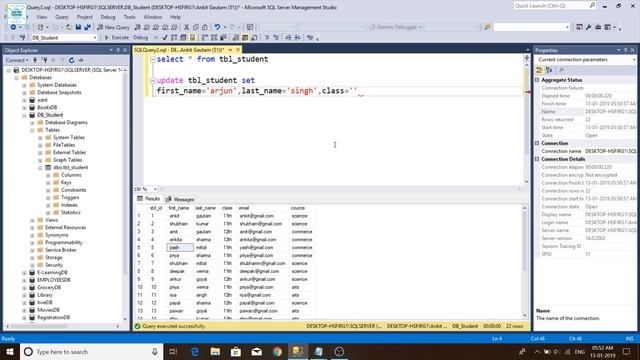Switch to the Results tab
The height and width of the screenshot is (360, 640).
point(149,199)
